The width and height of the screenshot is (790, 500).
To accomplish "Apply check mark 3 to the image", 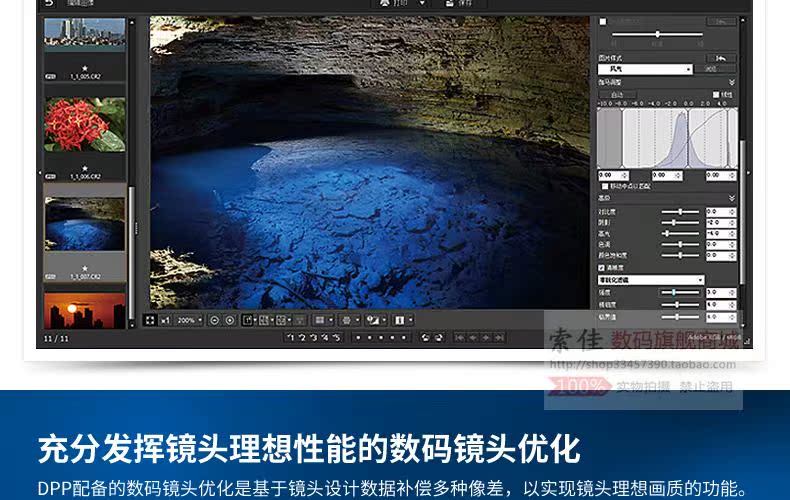I will tap(313, 338).
